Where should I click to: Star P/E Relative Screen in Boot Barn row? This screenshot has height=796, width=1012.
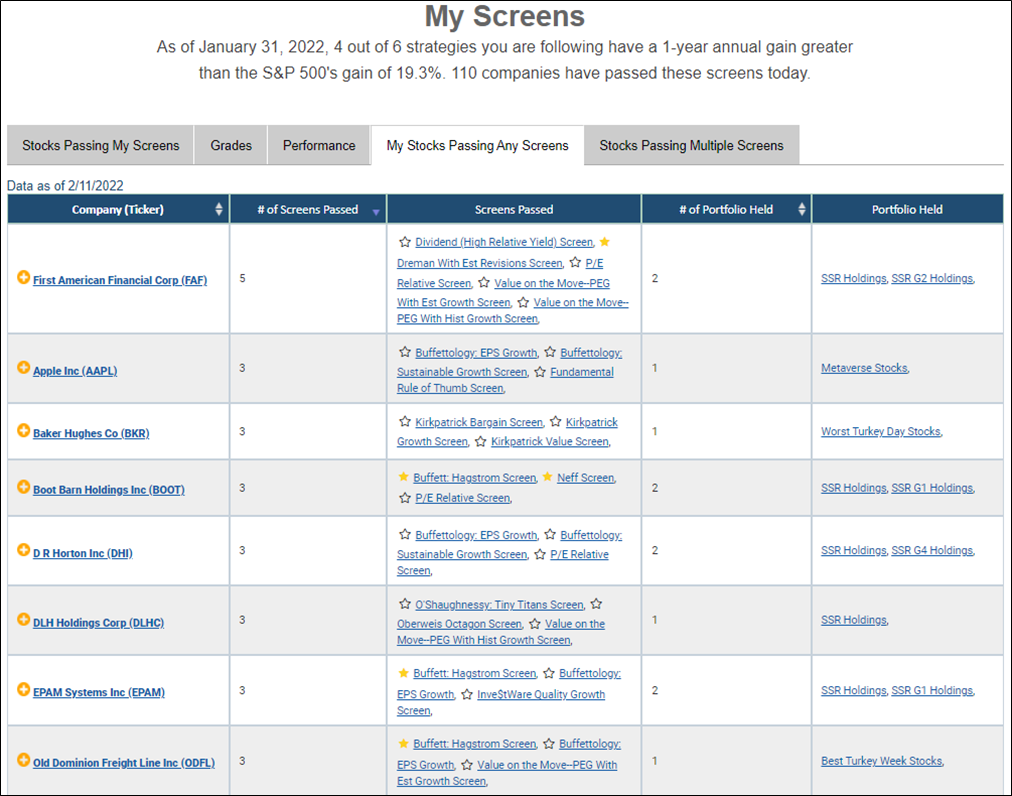point(405,498)
